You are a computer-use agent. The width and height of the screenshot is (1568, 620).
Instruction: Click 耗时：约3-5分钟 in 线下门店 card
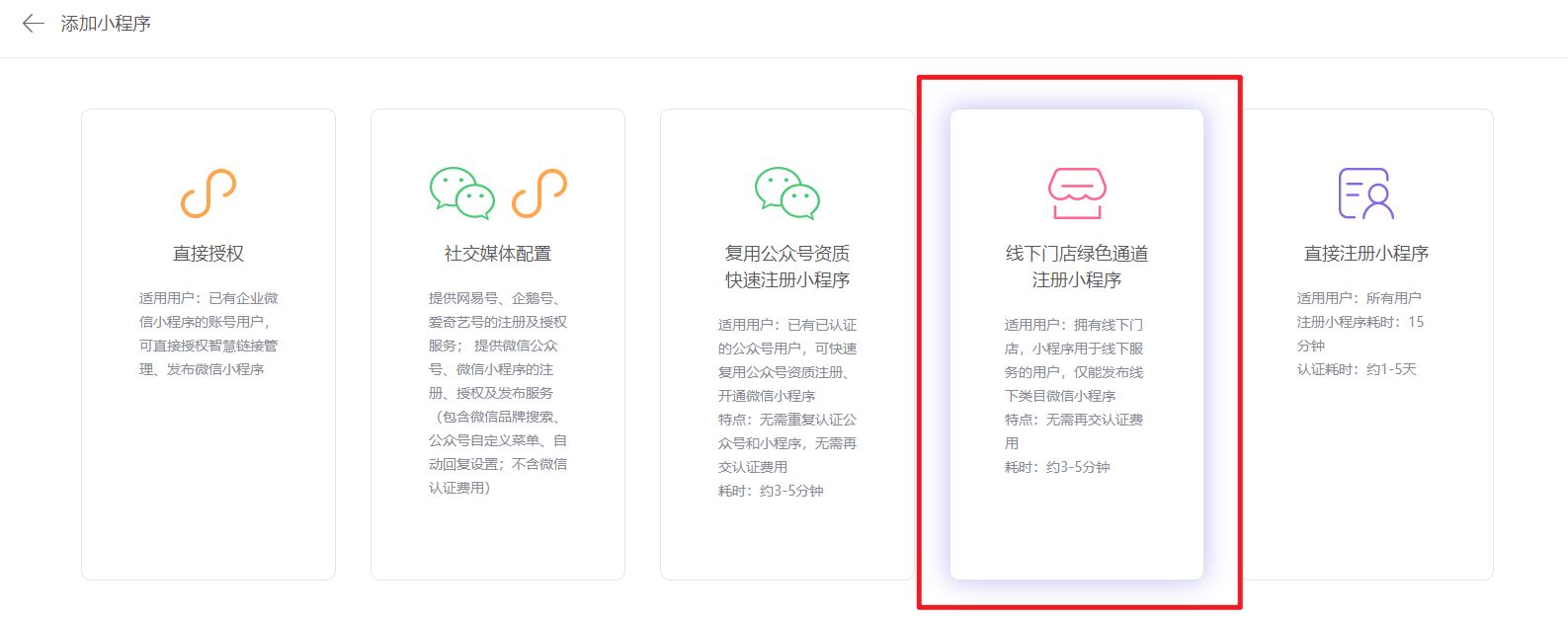pyautogui.click(x=1057, y=467)
